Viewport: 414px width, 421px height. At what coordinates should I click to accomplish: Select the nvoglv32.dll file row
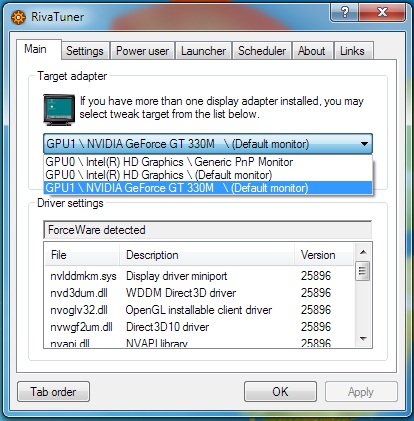click(199, 310)
